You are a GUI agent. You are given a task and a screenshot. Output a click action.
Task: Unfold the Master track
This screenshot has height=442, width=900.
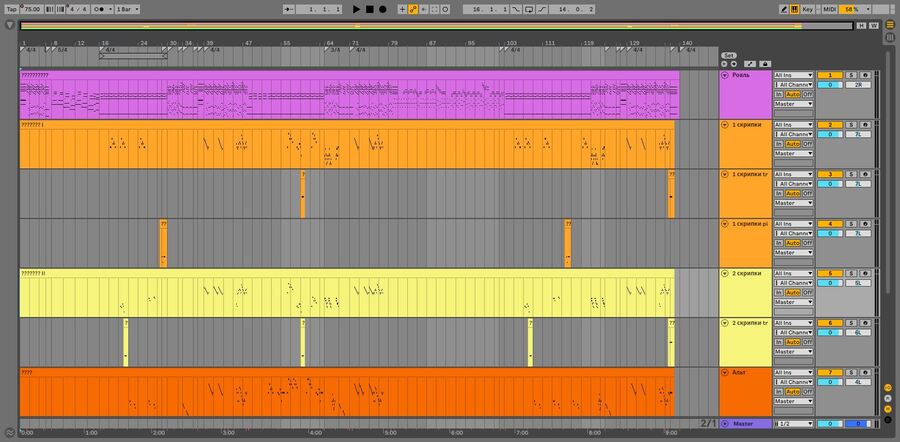pyautogui.click(x=724, y=424)
